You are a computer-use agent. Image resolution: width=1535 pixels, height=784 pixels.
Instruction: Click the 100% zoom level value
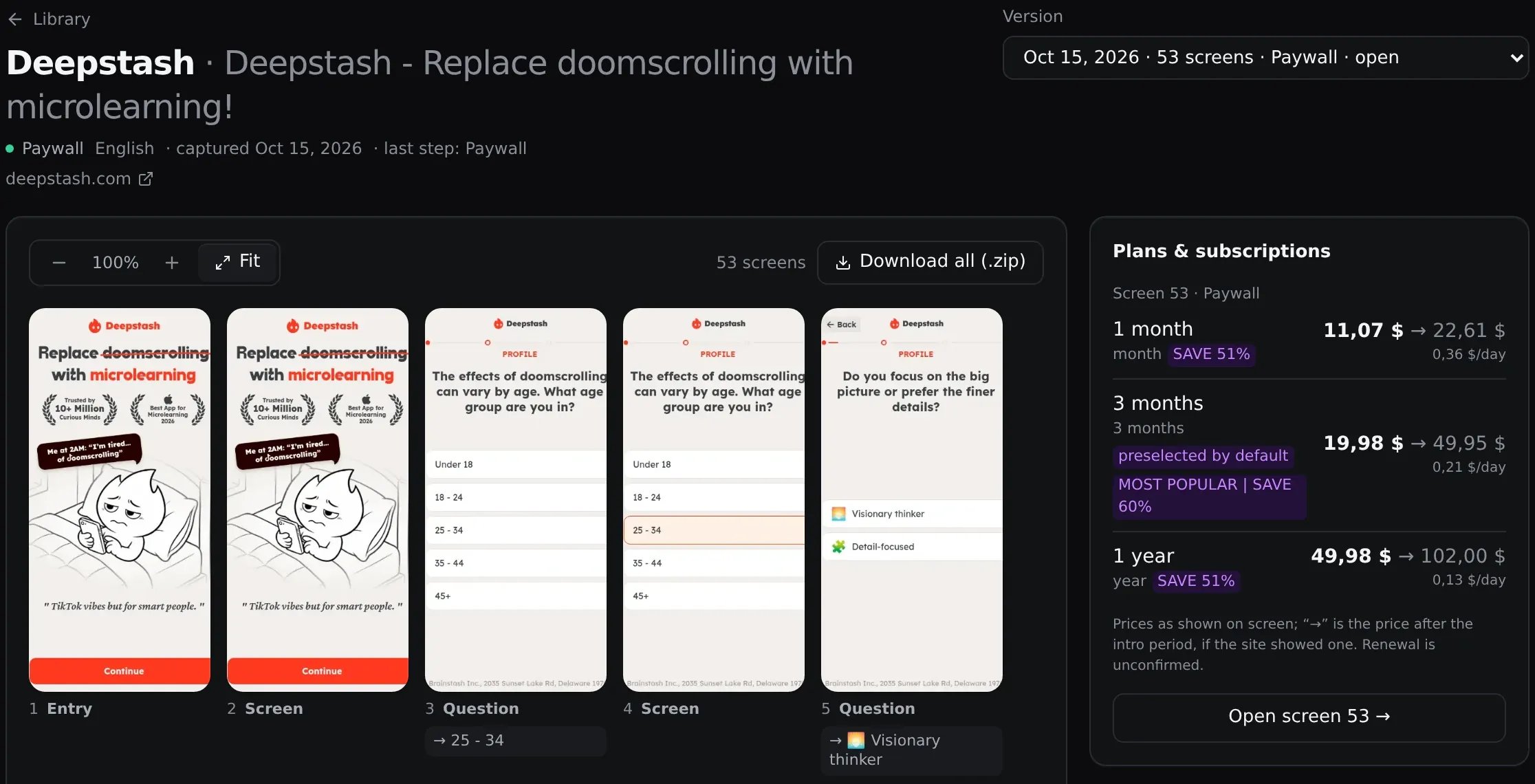[x=116, y=263]
